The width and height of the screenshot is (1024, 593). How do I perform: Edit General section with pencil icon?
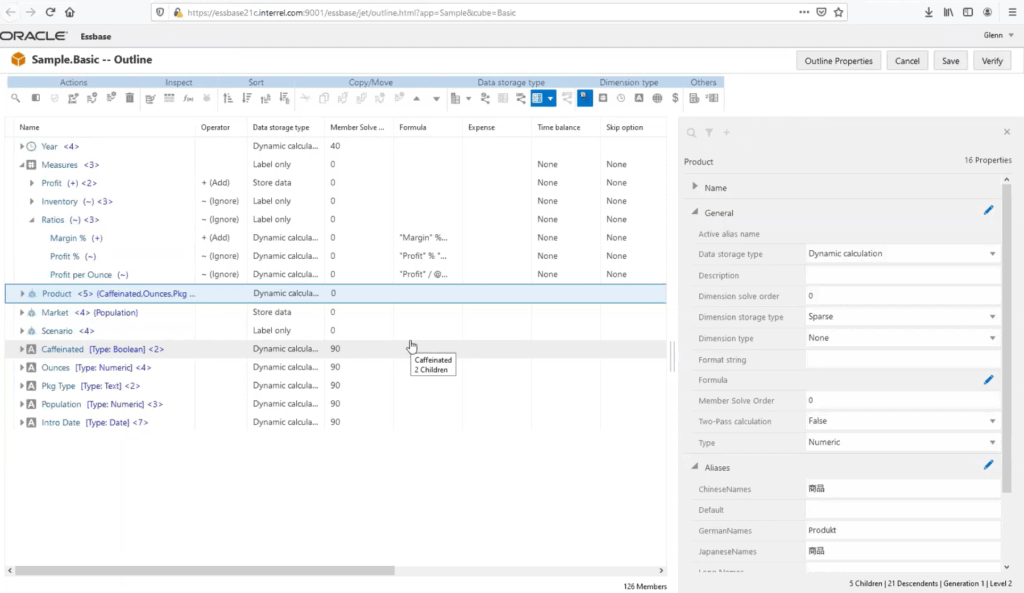coord(989,210)
